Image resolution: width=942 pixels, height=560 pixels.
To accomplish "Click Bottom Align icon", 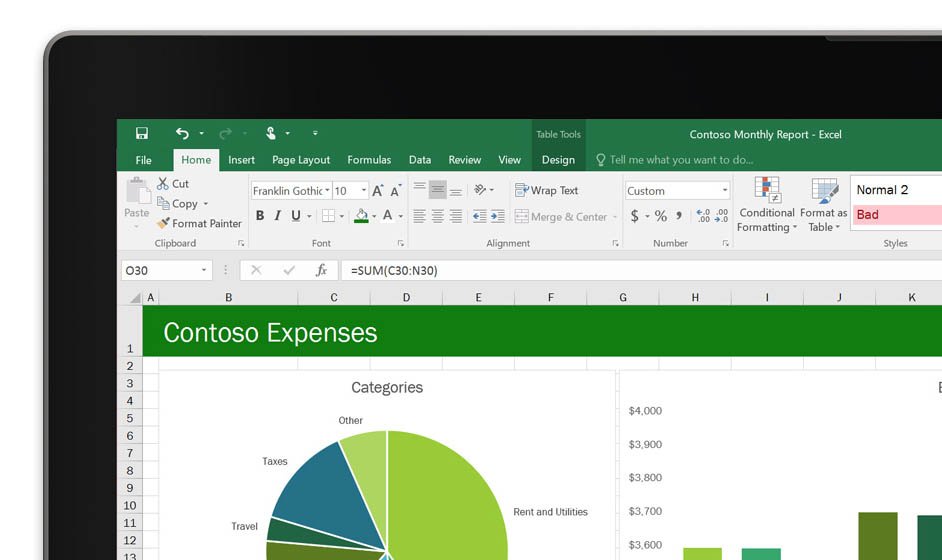I will click(456, 190).
